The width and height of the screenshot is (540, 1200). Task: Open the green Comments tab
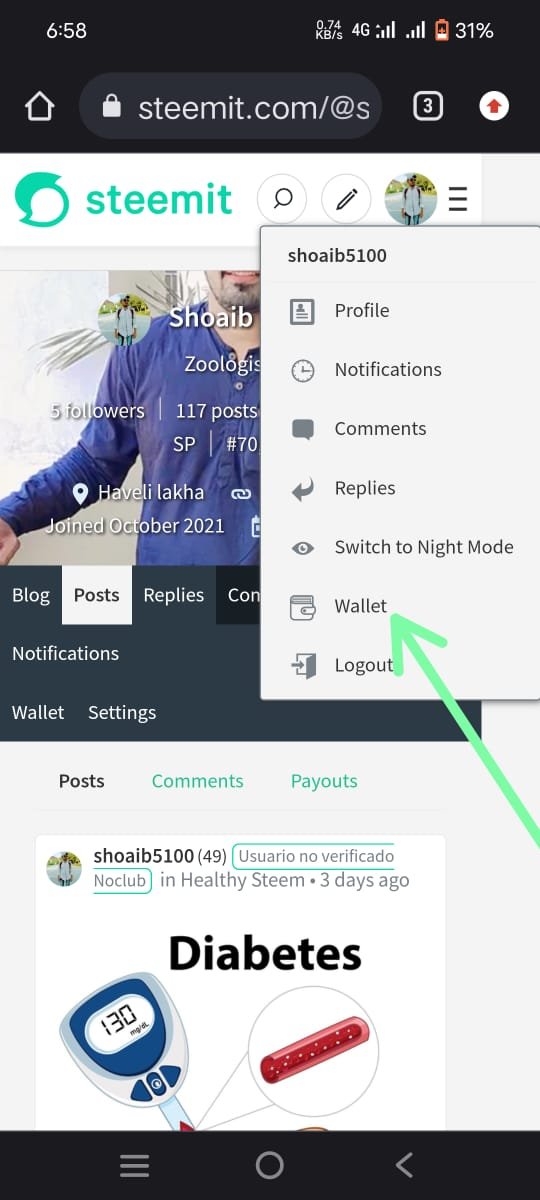(197, 781)
